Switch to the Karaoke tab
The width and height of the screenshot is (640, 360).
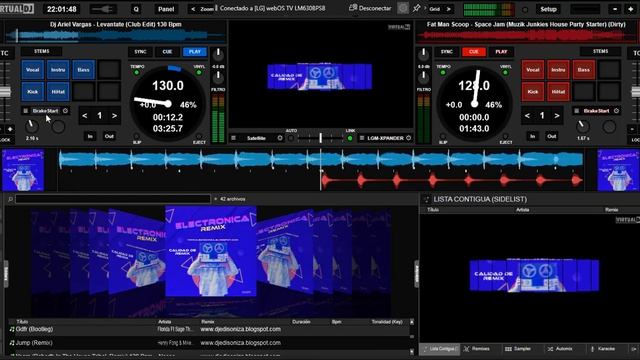pyautogui.click(x=602, y=349)
